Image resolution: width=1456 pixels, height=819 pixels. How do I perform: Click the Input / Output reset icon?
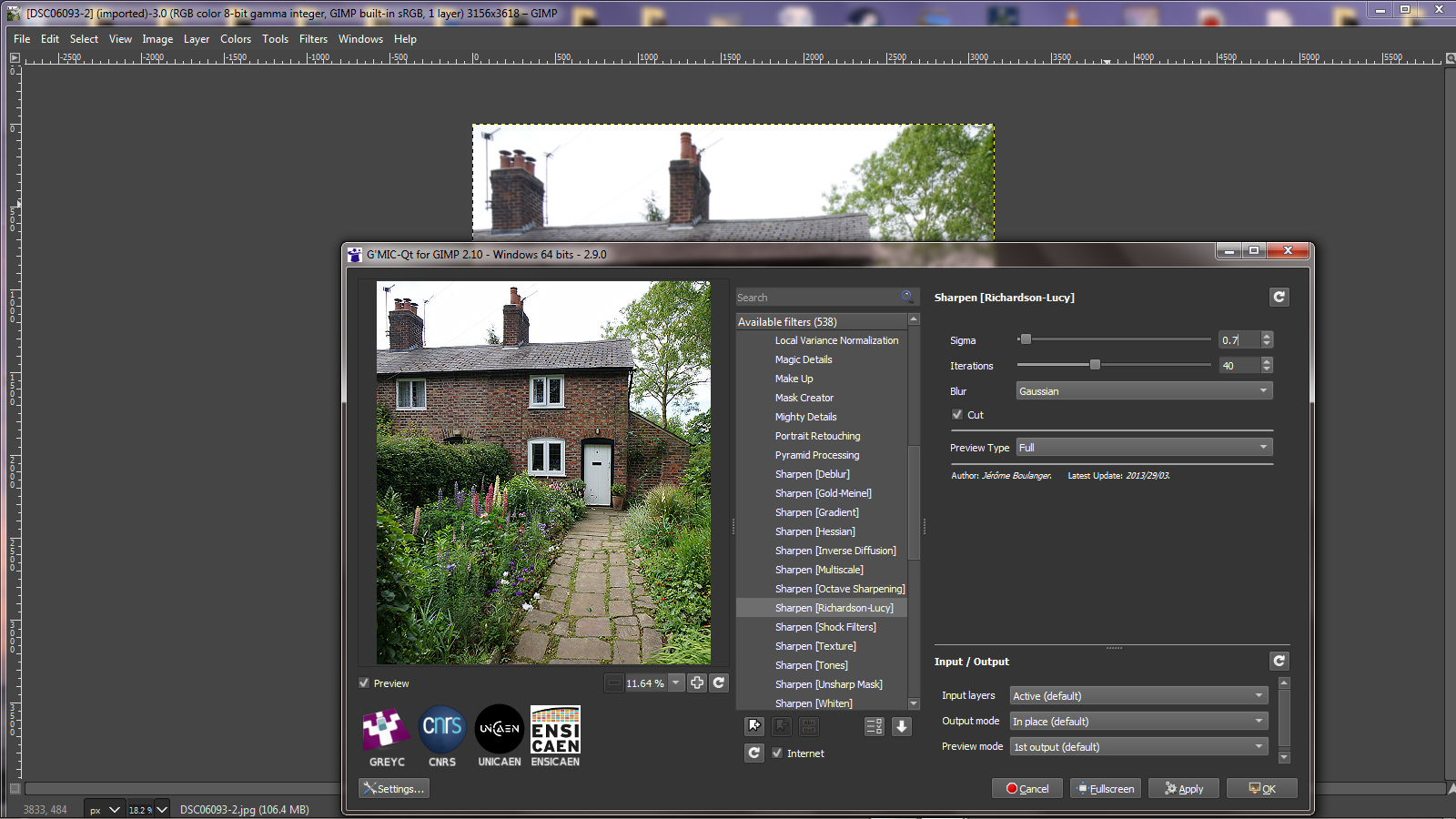point(1279,661)
